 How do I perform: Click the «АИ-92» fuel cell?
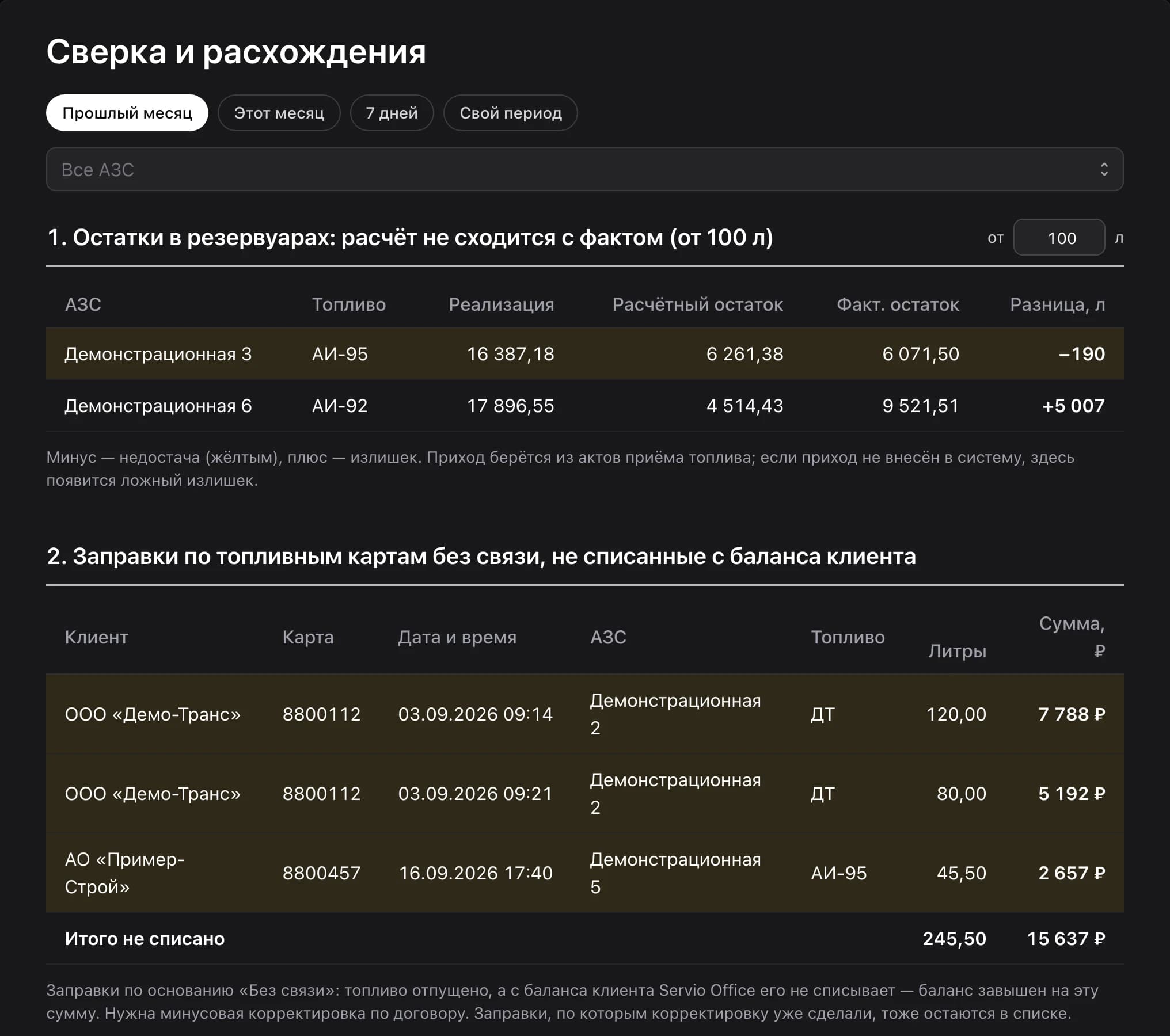pyautogui.click(x=340, y=406)
